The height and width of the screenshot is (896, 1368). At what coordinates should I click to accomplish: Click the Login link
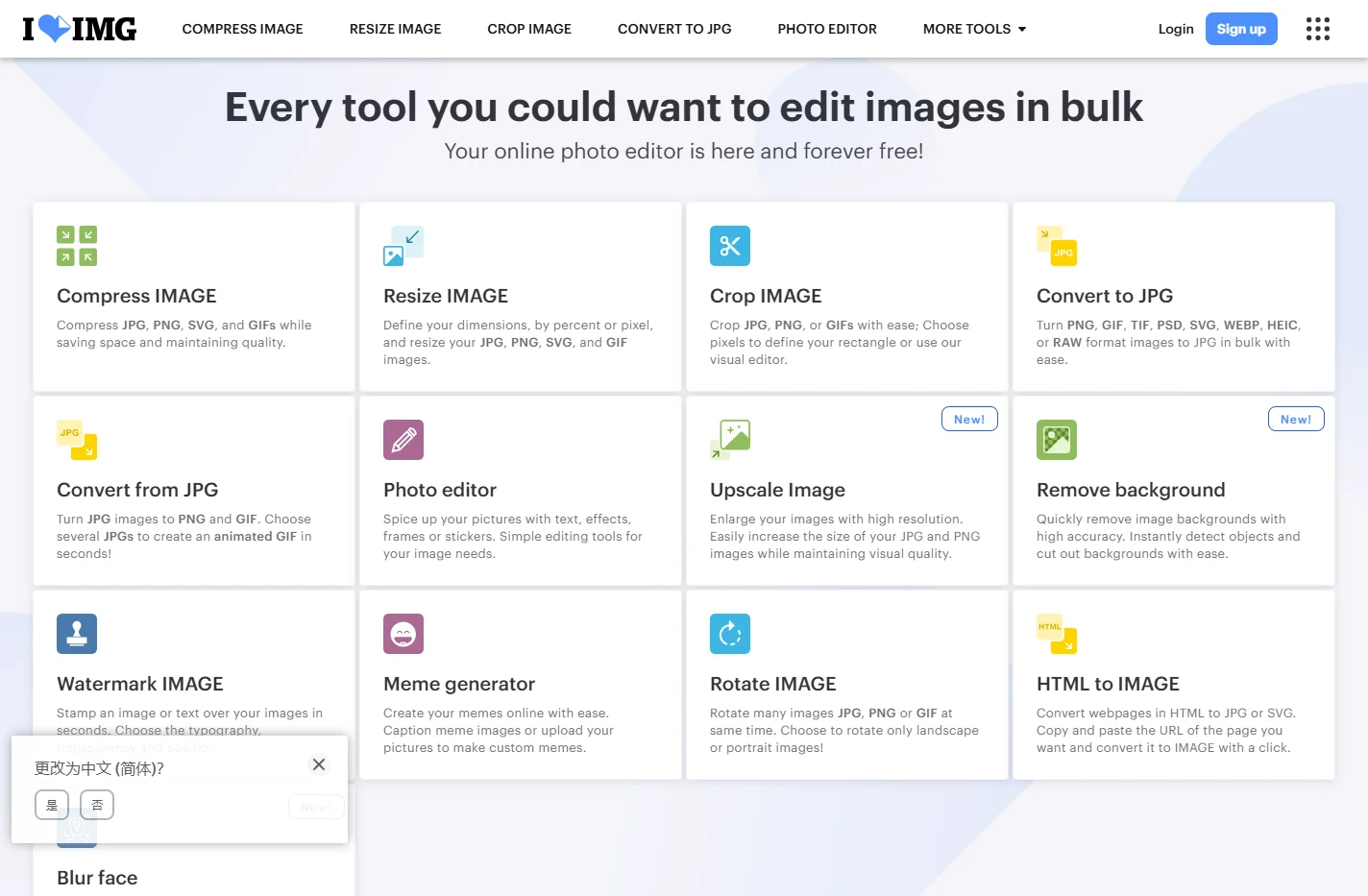(1176, 29)
